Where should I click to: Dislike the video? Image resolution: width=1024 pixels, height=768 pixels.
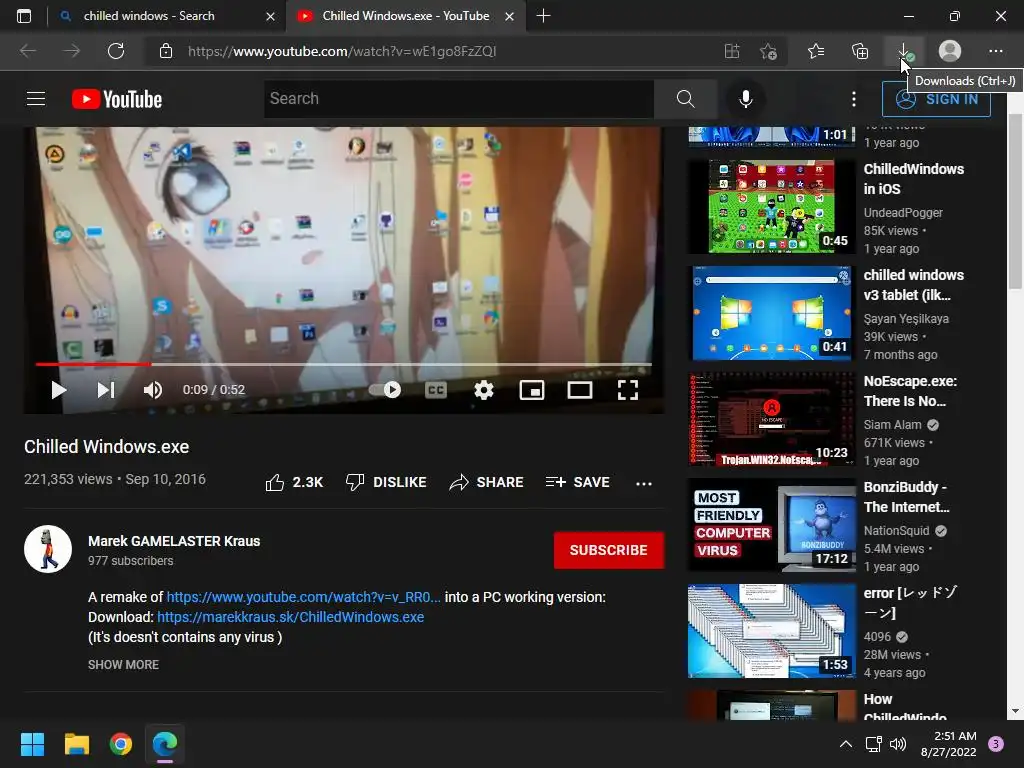tap(386, 483)
